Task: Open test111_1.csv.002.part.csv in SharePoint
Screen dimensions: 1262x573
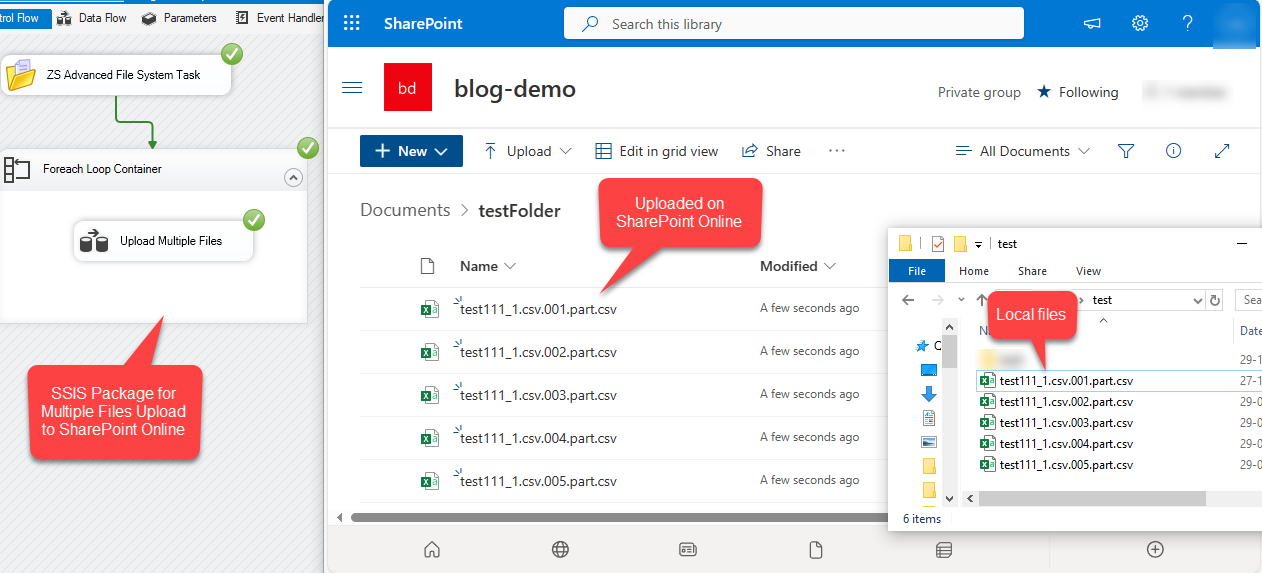Action: coord(538,352)
